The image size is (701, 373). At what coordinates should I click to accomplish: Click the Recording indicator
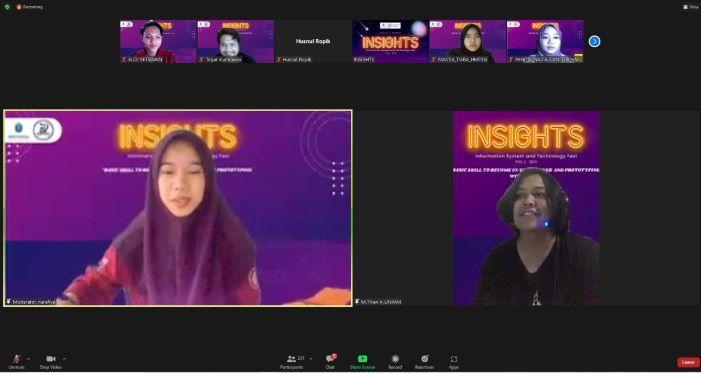30,7
